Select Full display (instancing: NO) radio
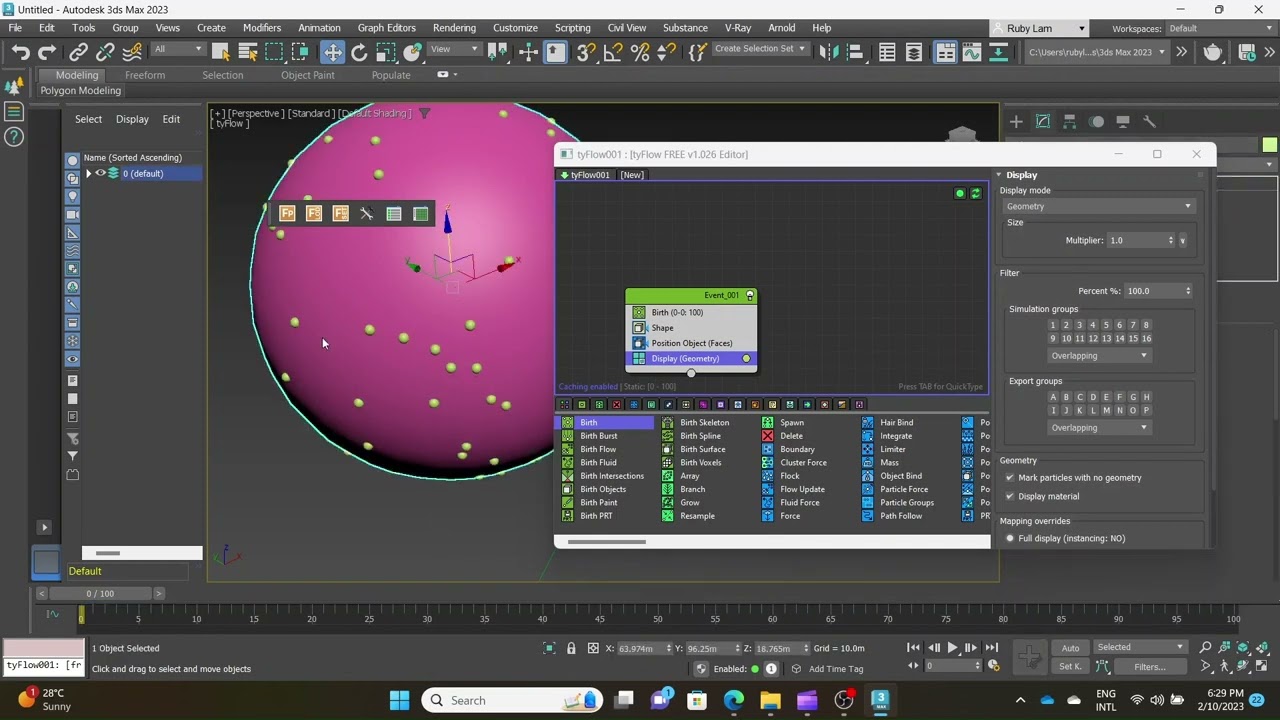 pyautogui.click(x=1010, y=538)
